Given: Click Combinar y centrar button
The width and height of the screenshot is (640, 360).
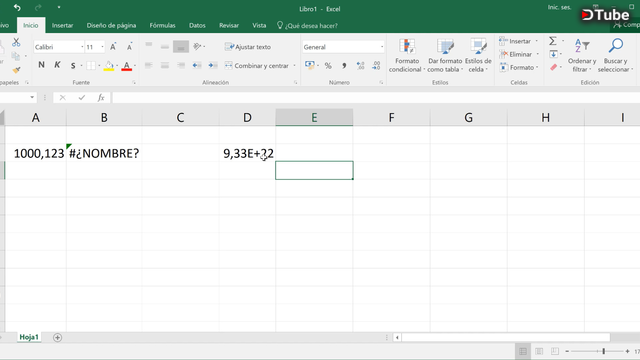Looking at the screenshot, I should click(x=257, y=66).
